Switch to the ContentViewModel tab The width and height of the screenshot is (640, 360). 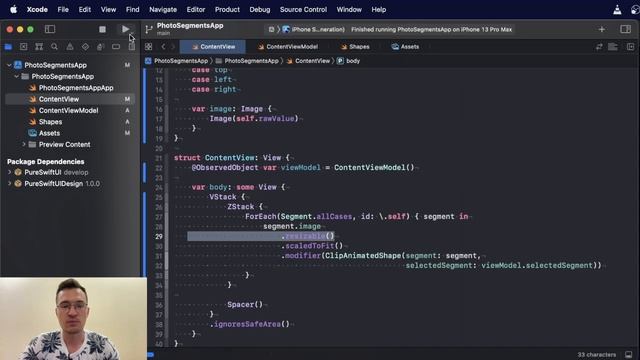[x=288, y=47]
